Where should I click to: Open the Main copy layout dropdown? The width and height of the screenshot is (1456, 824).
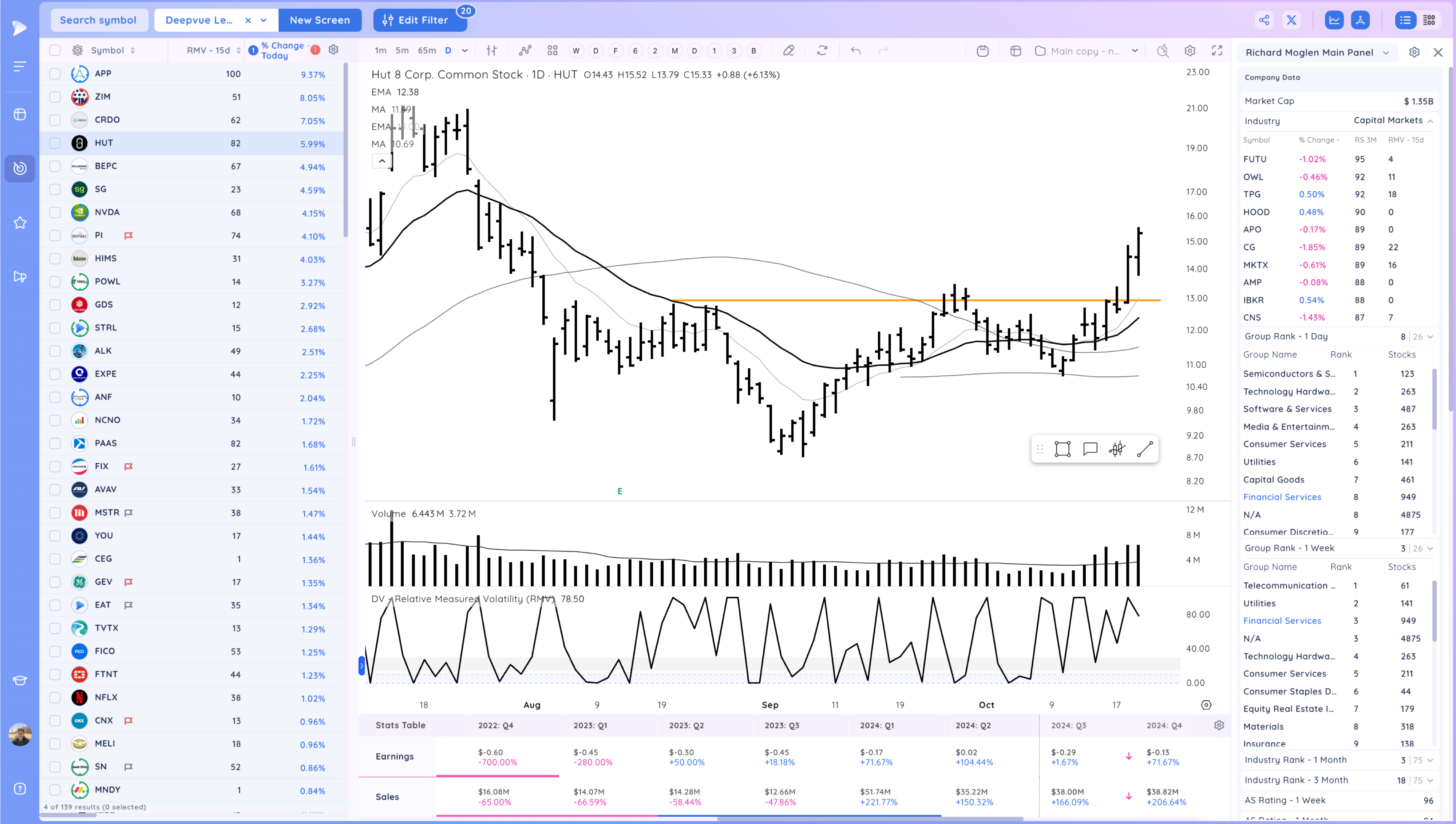(x=1135, y=51)
